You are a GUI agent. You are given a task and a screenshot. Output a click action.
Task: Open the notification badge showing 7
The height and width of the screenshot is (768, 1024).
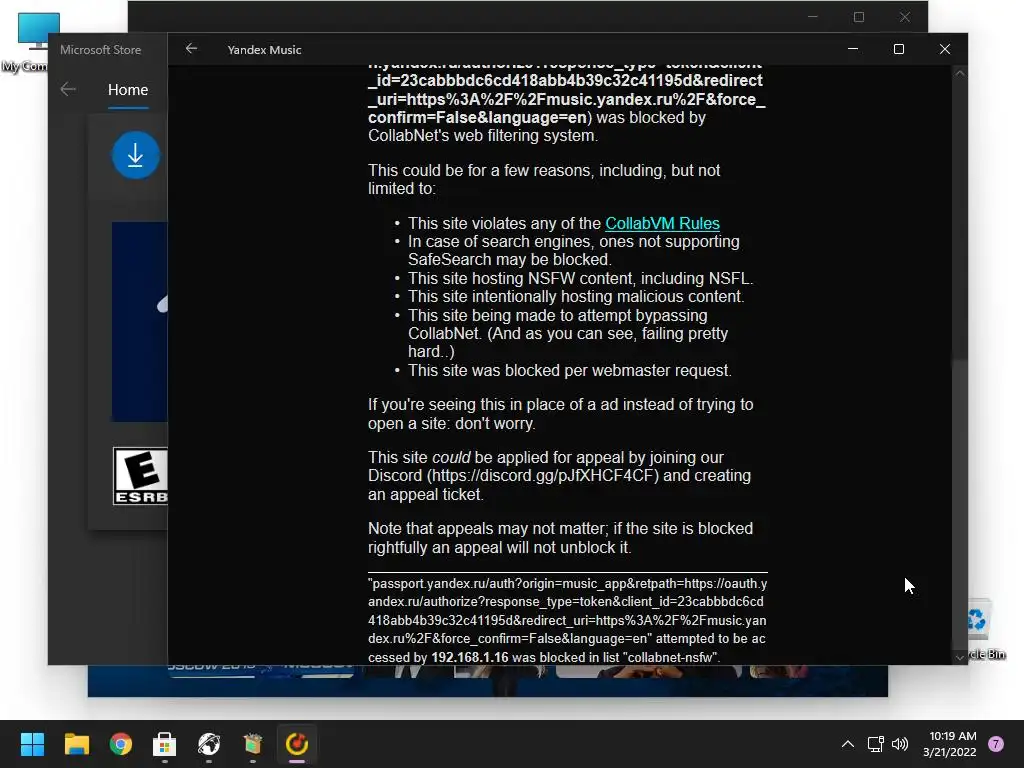pos(996,744)
